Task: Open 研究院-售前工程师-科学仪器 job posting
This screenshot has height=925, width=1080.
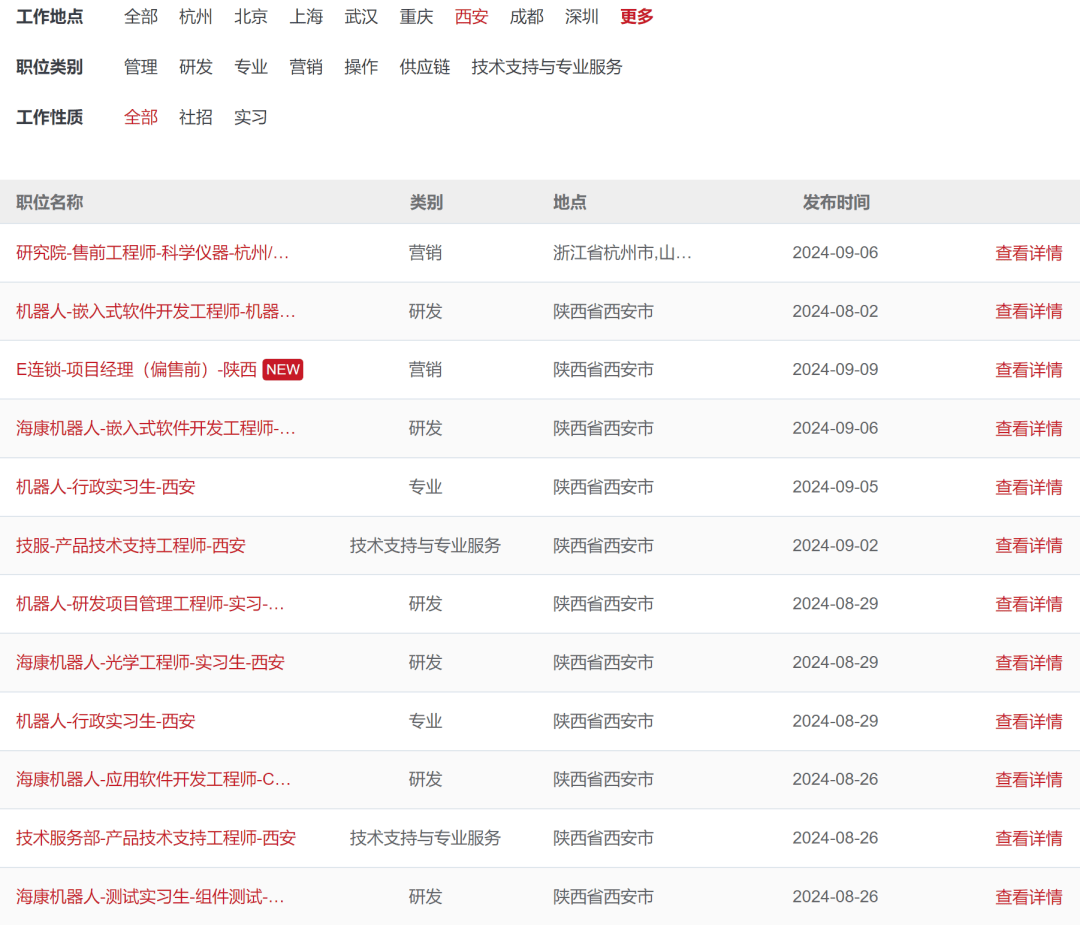Action: tap(152, 253)
